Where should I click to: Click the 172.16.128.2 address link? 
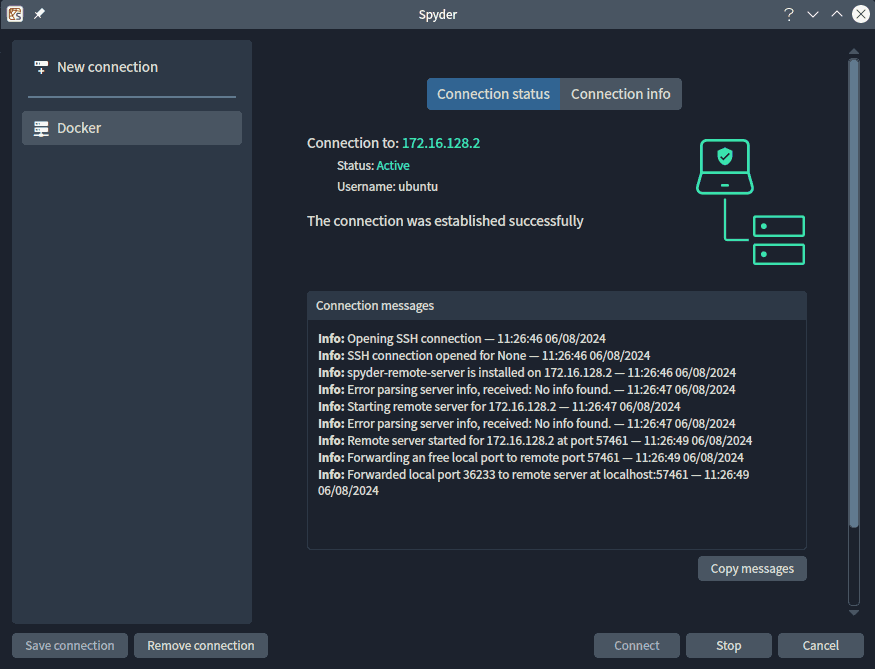[441, 143]
